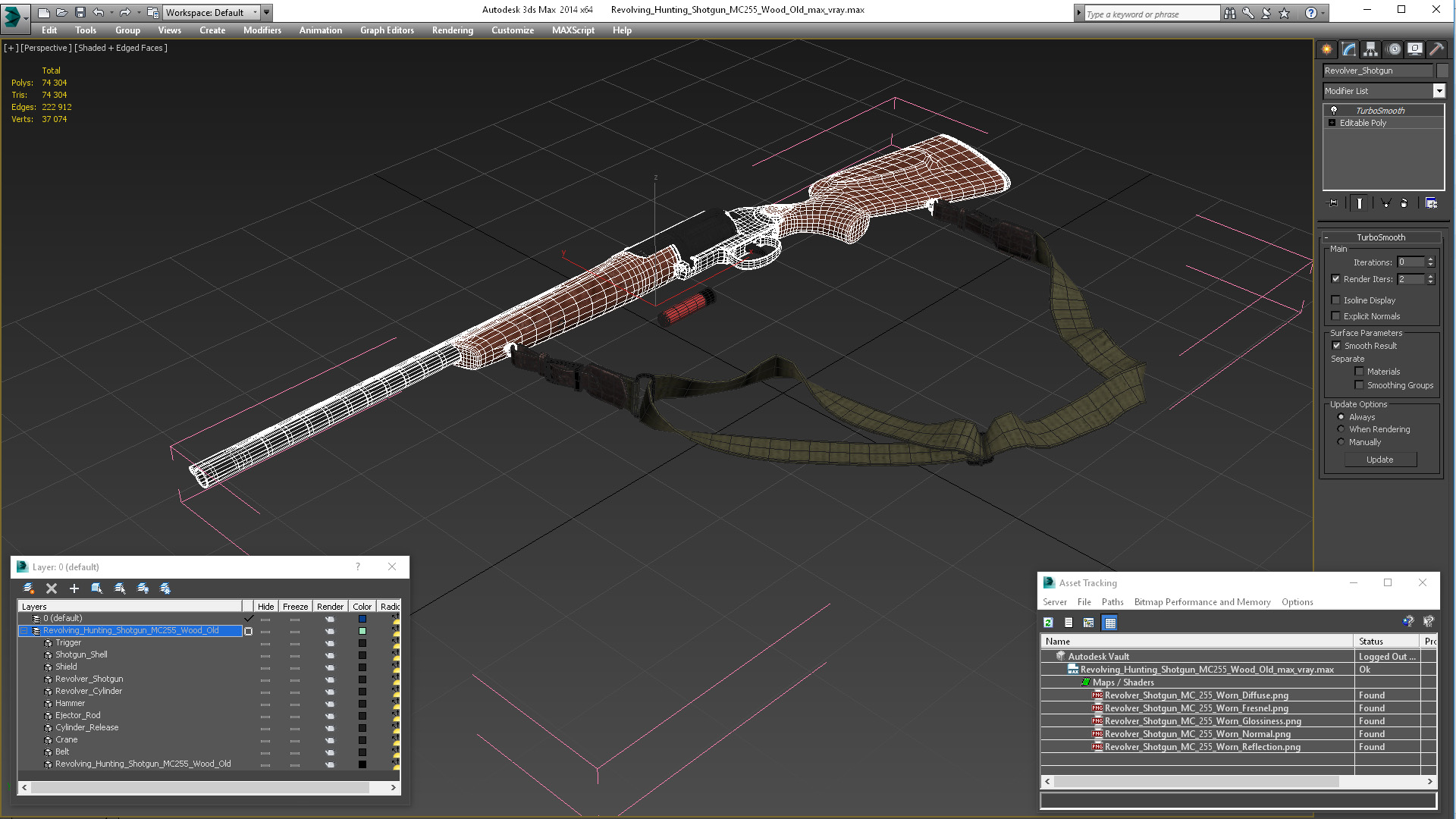Open the Bitmap Performance and Memory menu
Screen dimensions: 1456x819
(x=1202, y=602)
